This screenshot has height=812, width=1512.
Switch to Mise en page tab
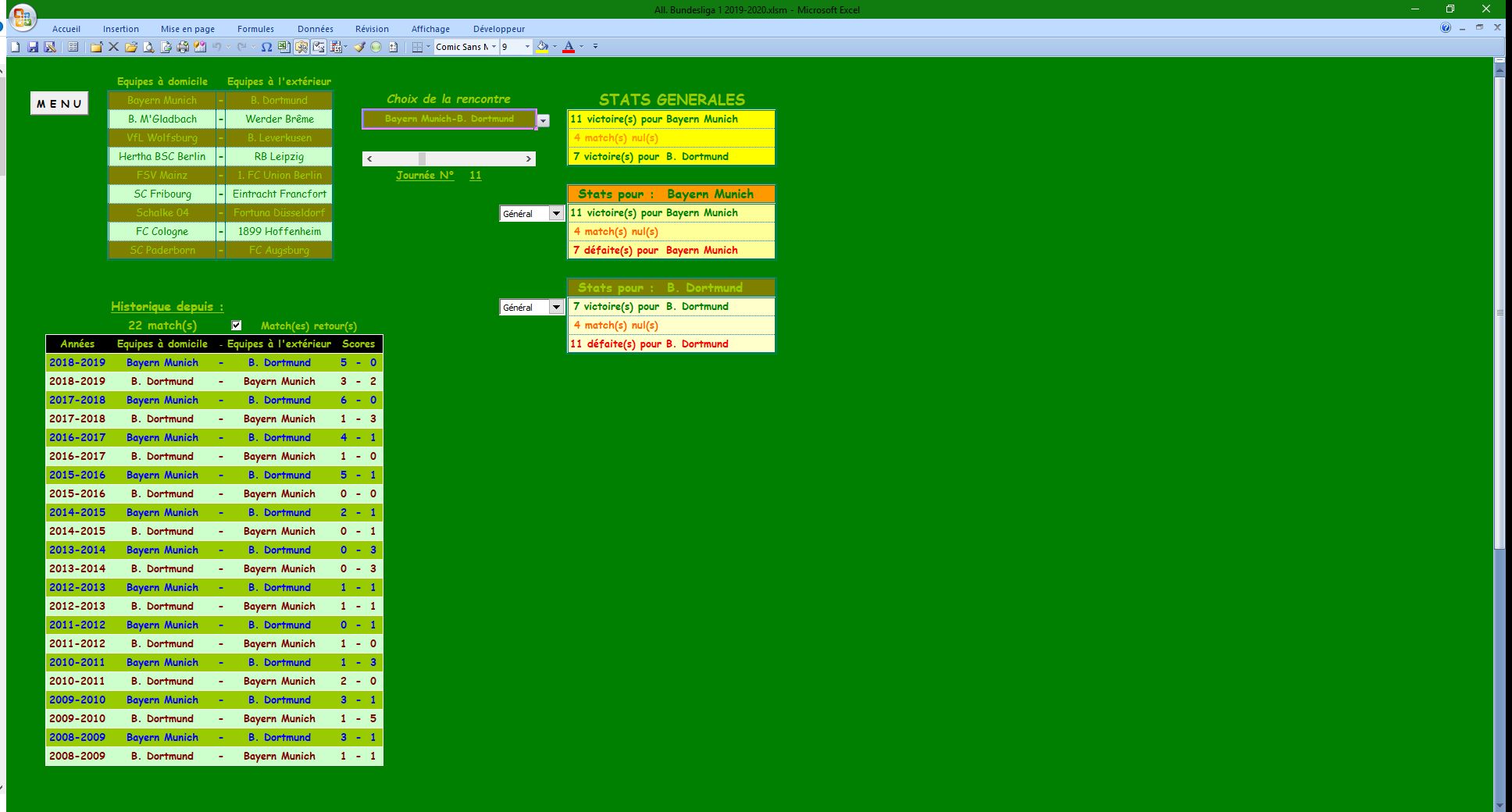pyautogui.click(x=187, y=29)
